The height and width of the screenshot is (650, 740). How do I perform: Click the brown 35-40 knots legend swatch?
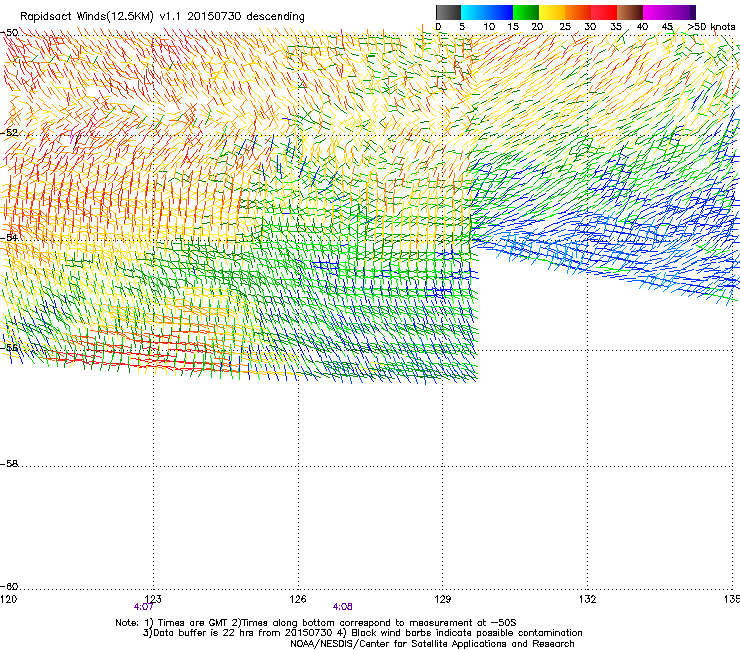pyautogui.click(x=630, y=12)
